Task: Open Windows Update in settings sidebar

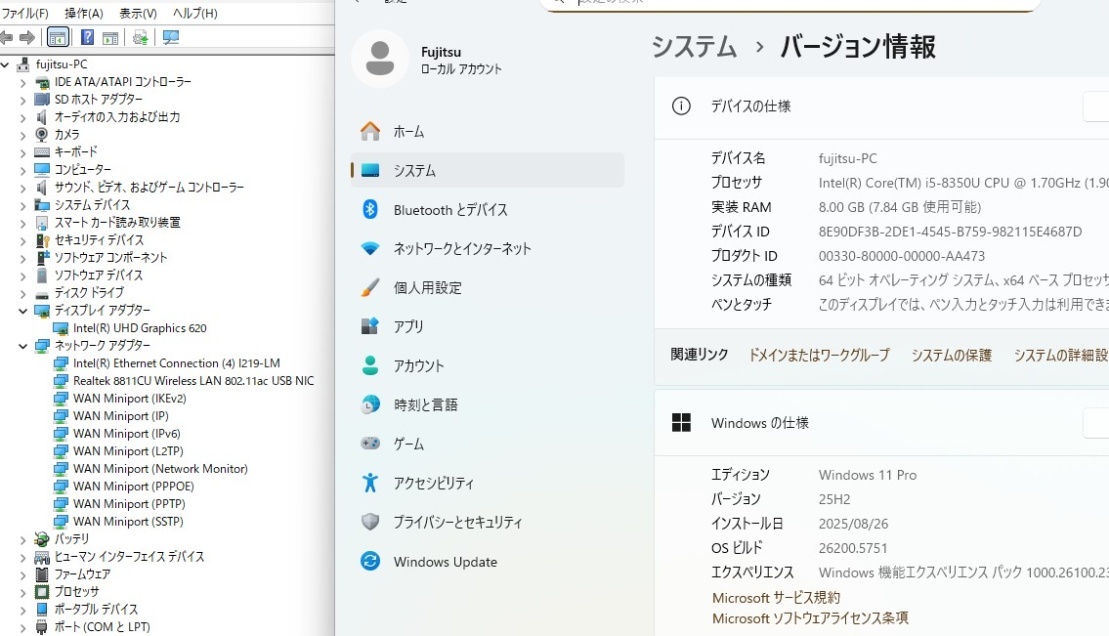Action: tap(445, 562)
